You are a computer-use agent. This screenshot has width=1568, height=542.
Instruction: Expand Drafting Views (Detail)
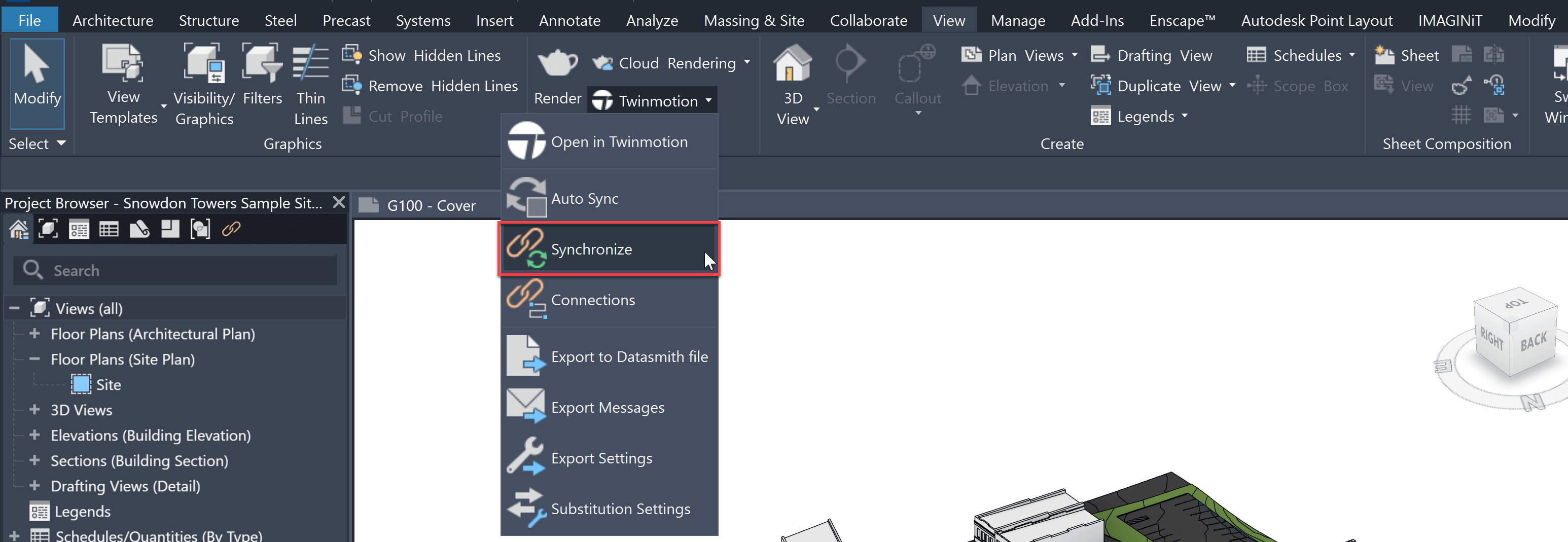coord(34,485)
